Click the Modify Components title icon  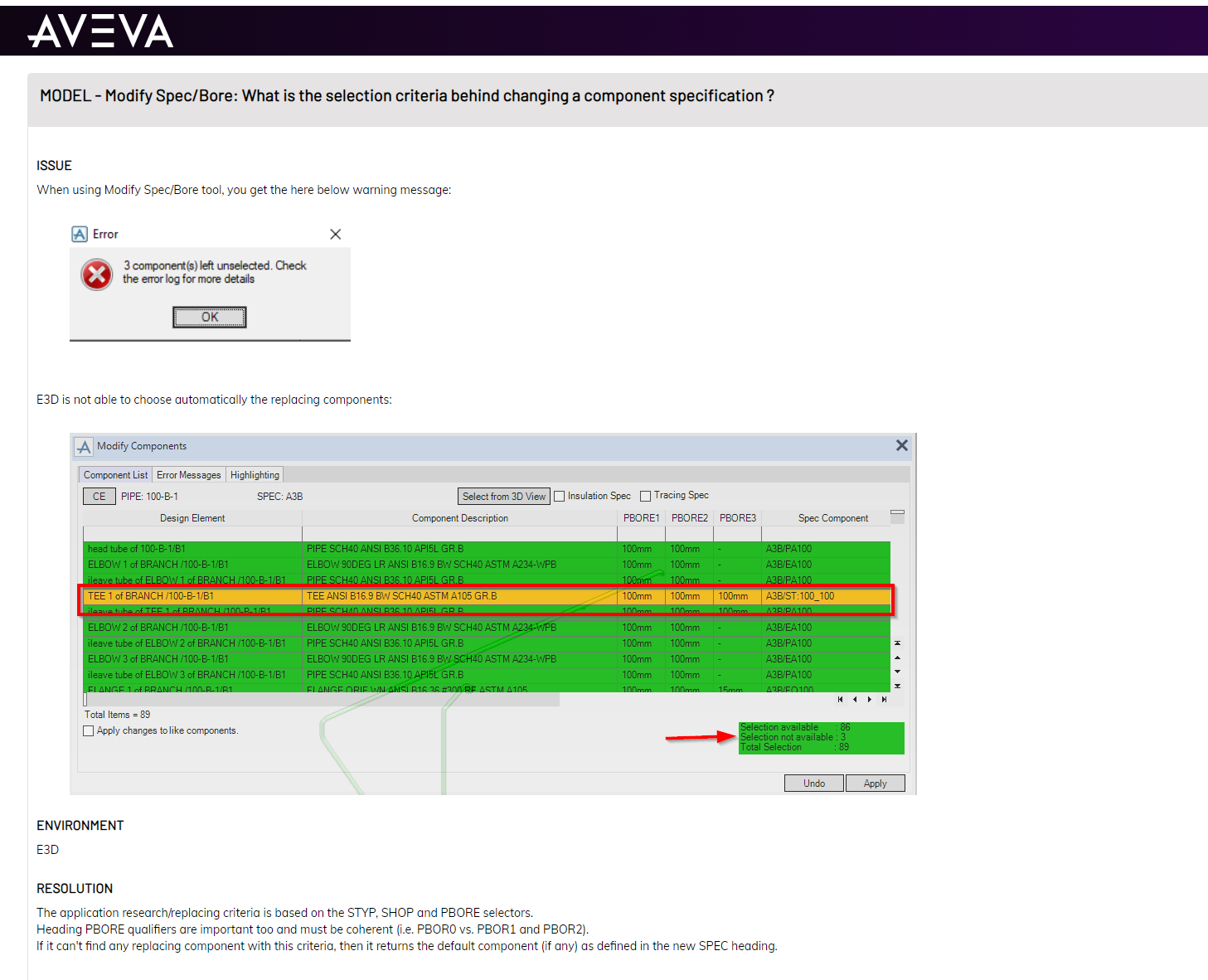click(84, 447)
